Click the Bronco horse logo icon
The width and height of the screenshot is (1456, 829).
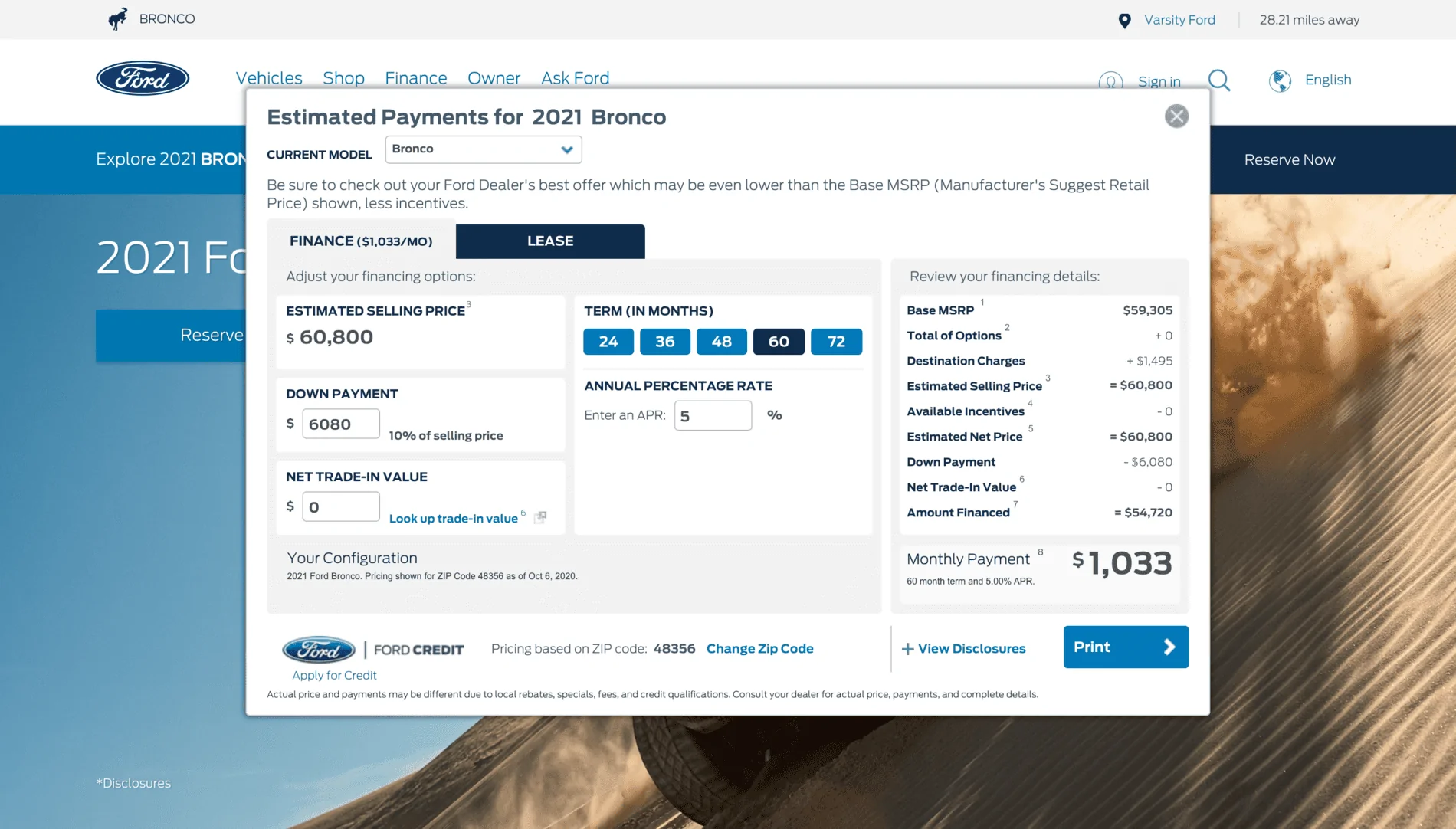(117, 19)
